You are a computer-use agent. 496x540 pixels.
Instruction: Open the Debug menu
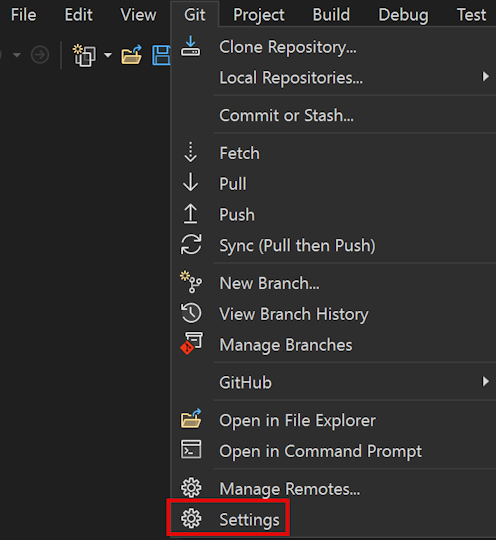tap(403, 15)
